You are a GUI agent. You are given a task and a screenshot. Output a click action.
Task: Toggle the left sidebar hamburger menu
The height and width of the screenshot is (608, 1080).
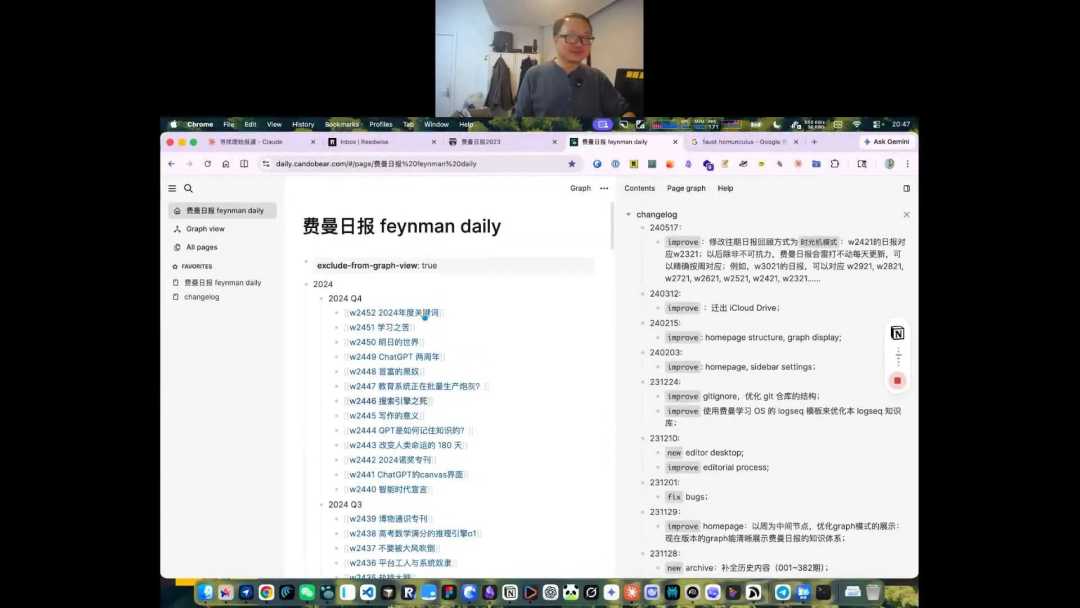point(172,188)
